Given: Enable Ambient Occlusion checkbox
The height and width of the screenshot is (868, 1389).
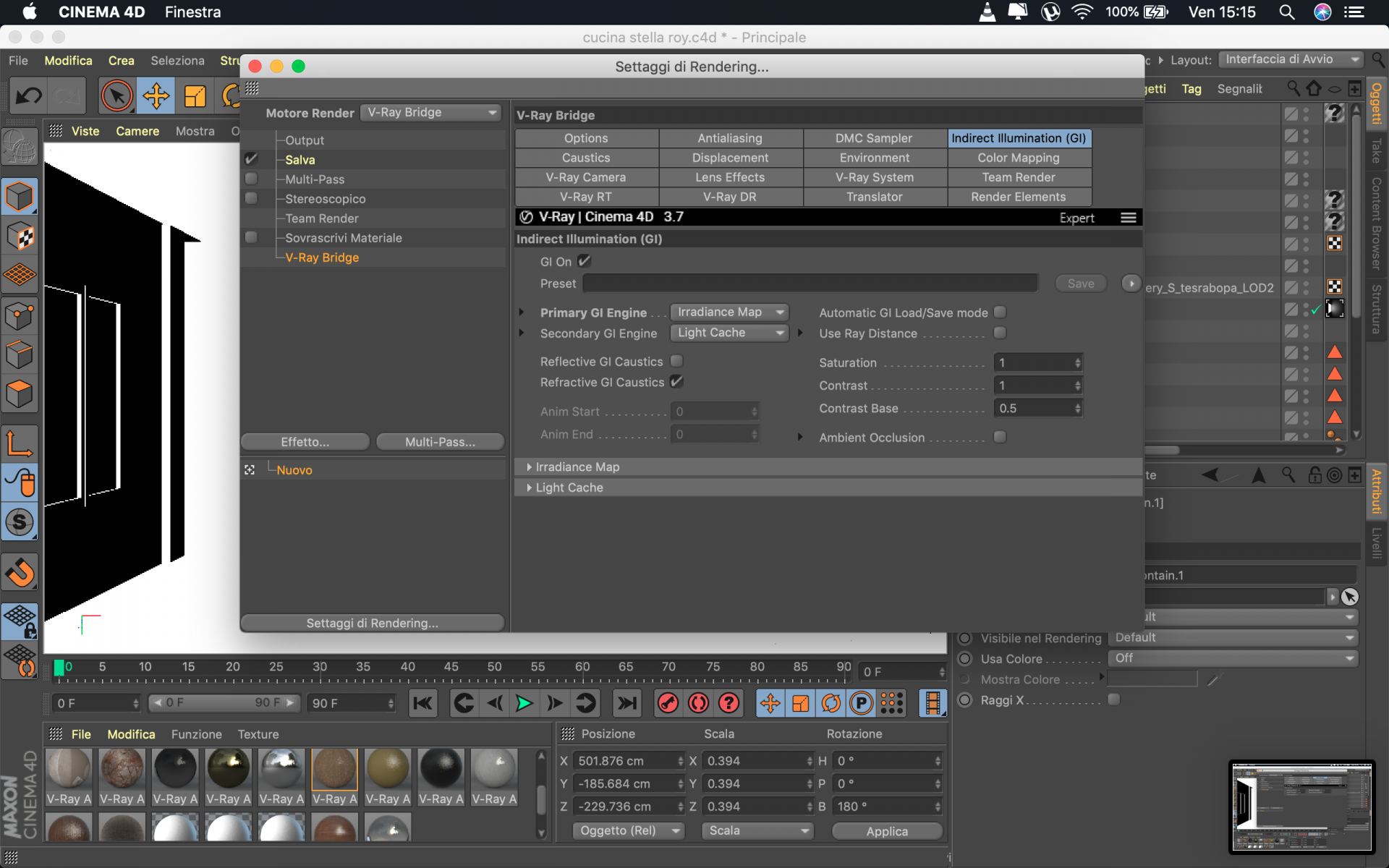Looking at the screenshot, I should pyautogui.click(x=1000, y=437).
